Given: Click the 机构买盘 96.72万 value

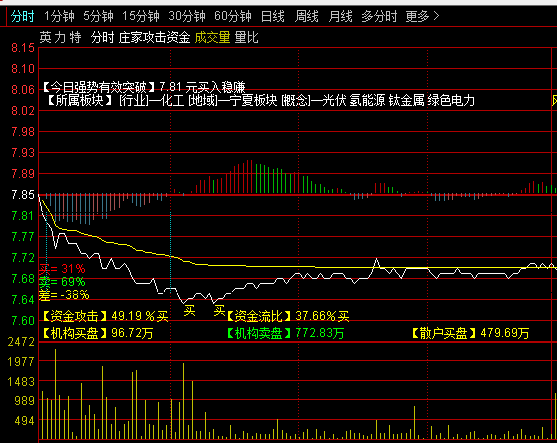Looking at the screenshot, I should (98, 333).
